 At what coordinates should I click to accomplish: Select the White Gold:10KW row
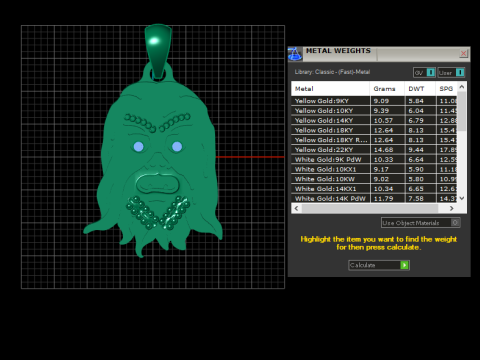coord(374,179)
